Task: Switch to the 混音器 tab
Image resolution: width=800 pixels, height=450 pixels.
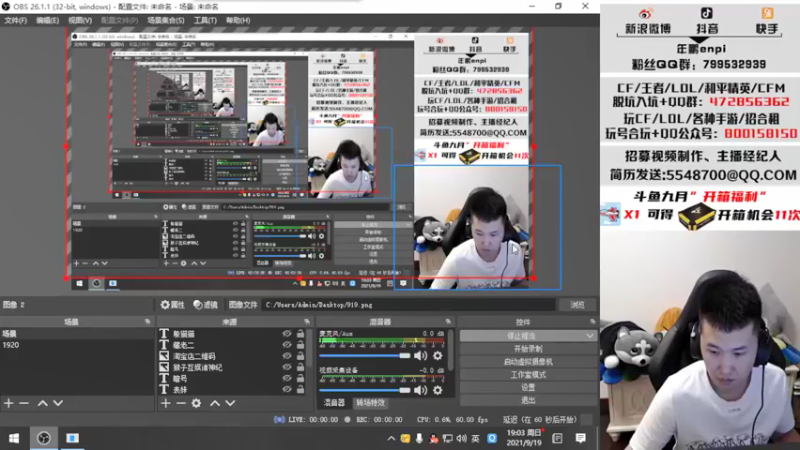Action: (x=334, y=403)
